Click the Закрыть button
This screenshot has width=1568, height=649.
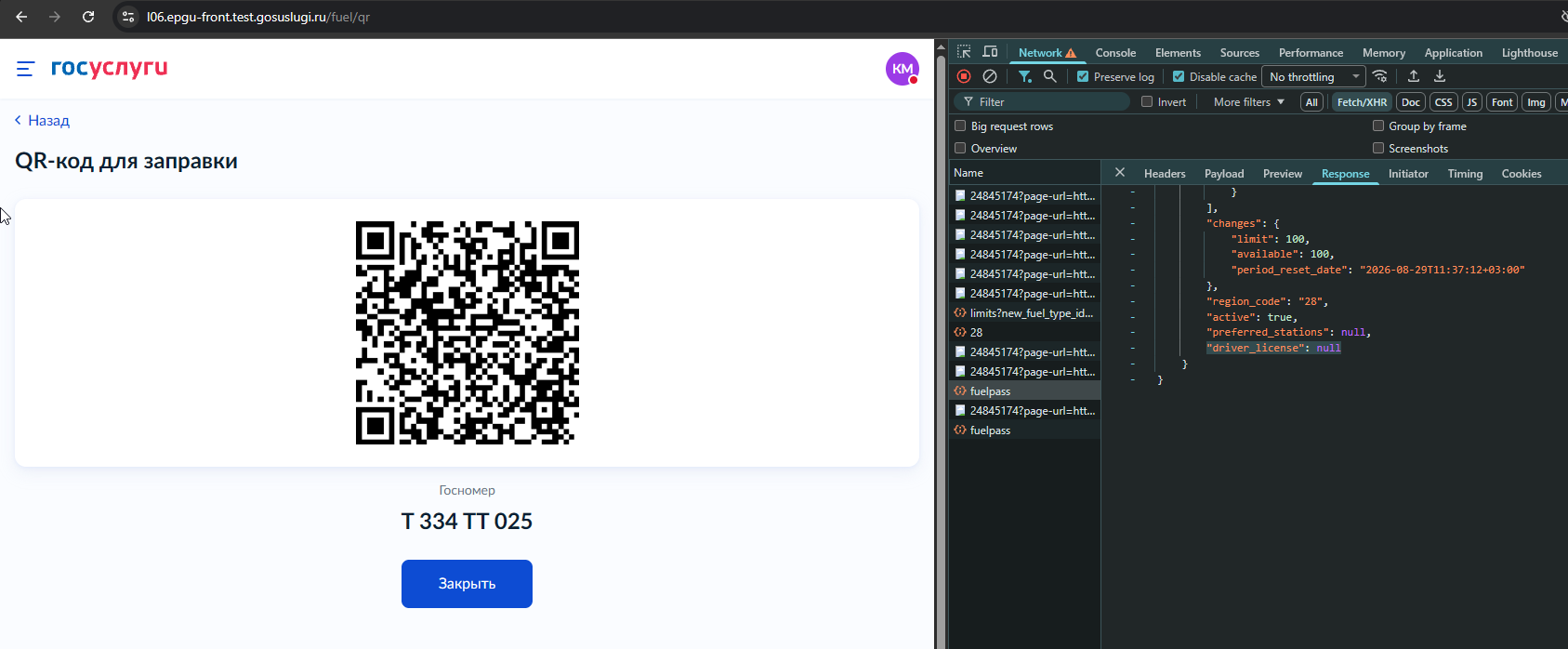pyautogui.click(x=467, y=584)
